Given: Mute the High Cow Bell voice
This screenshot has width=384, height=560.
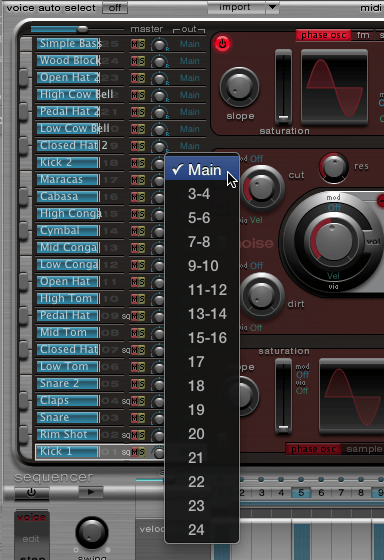Looking at the screenshot, I should pos(134,95).
